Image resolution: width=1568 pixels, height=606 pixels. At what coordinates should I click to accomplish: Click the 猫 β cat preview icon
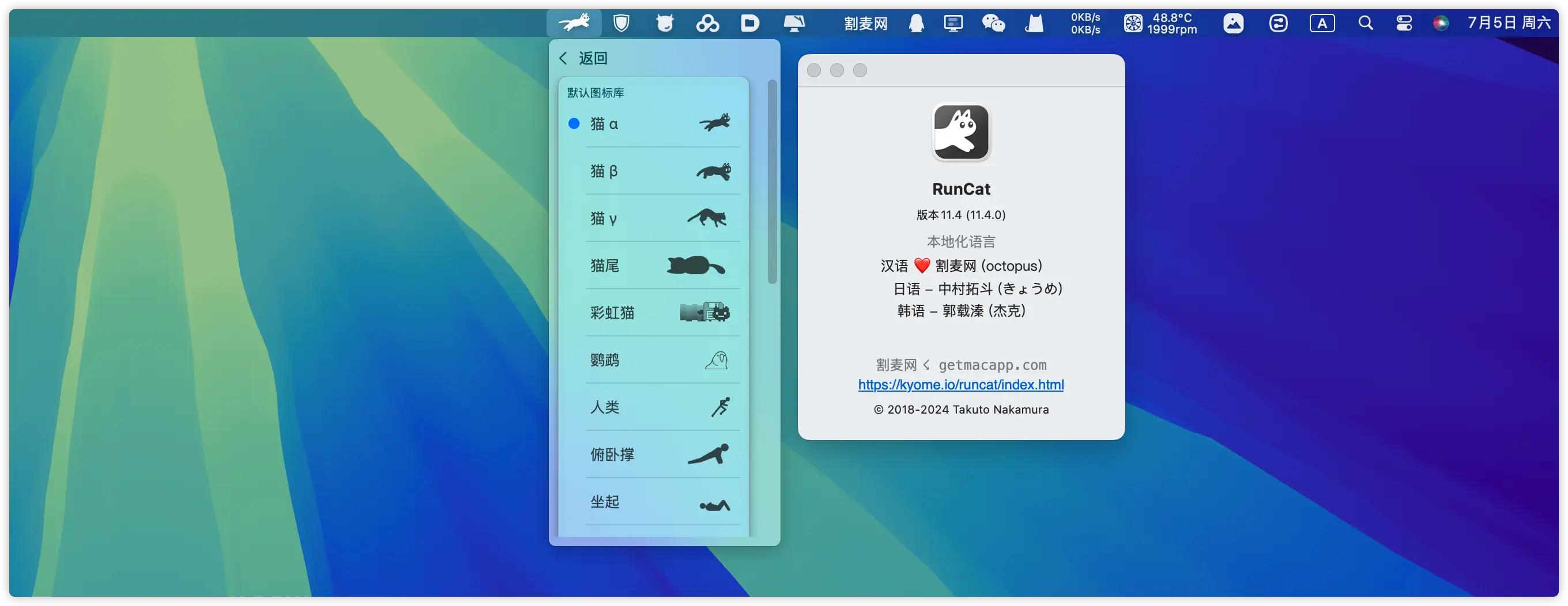pyautogui.click(x=714, y=171)
